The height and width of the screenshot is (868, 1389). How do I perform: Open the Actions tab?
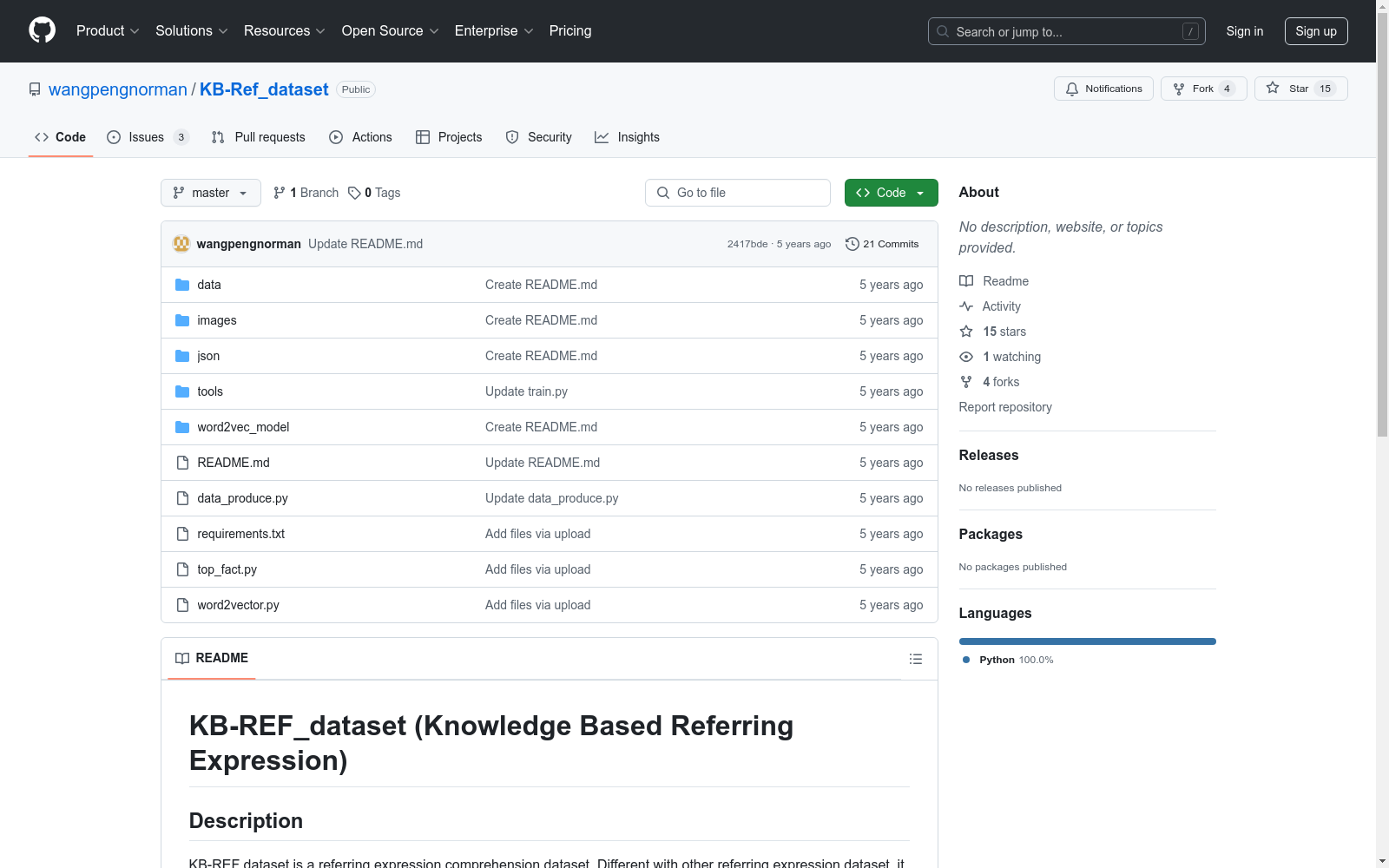361,137
